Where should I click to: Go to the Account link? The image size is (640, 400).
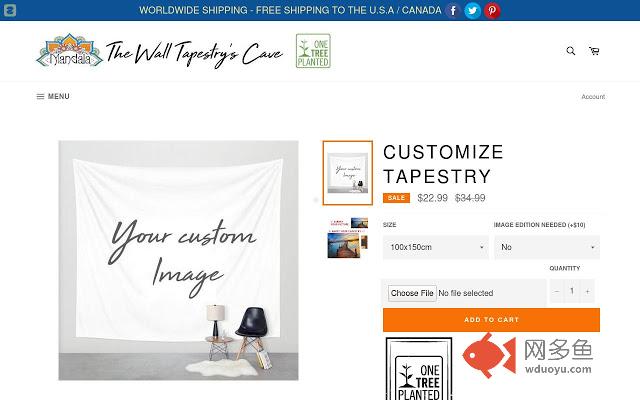point(593,97)
